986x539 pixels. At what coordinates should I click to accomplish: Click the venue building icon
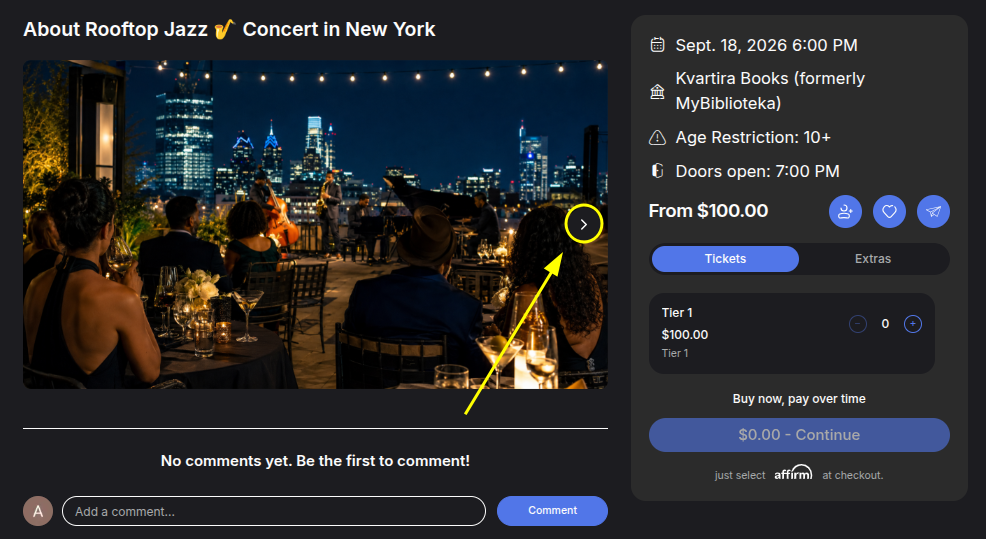tap(657, 92)
